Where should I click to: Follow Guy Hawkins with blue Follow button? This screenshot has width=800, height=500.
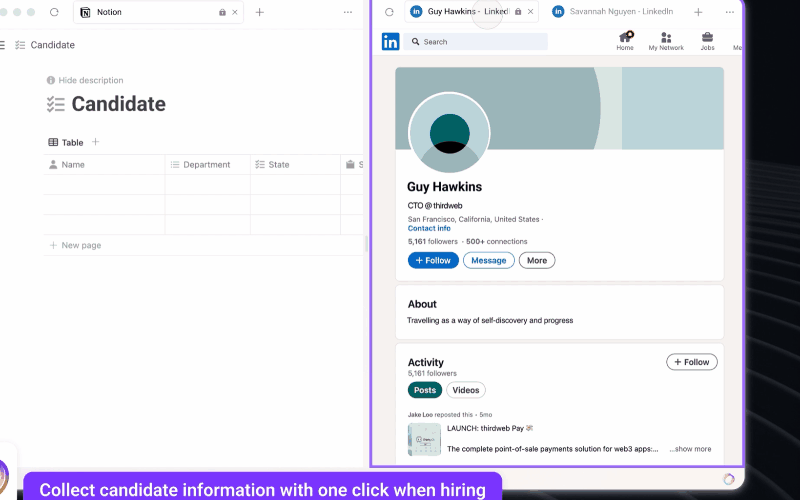coord(433,260)
